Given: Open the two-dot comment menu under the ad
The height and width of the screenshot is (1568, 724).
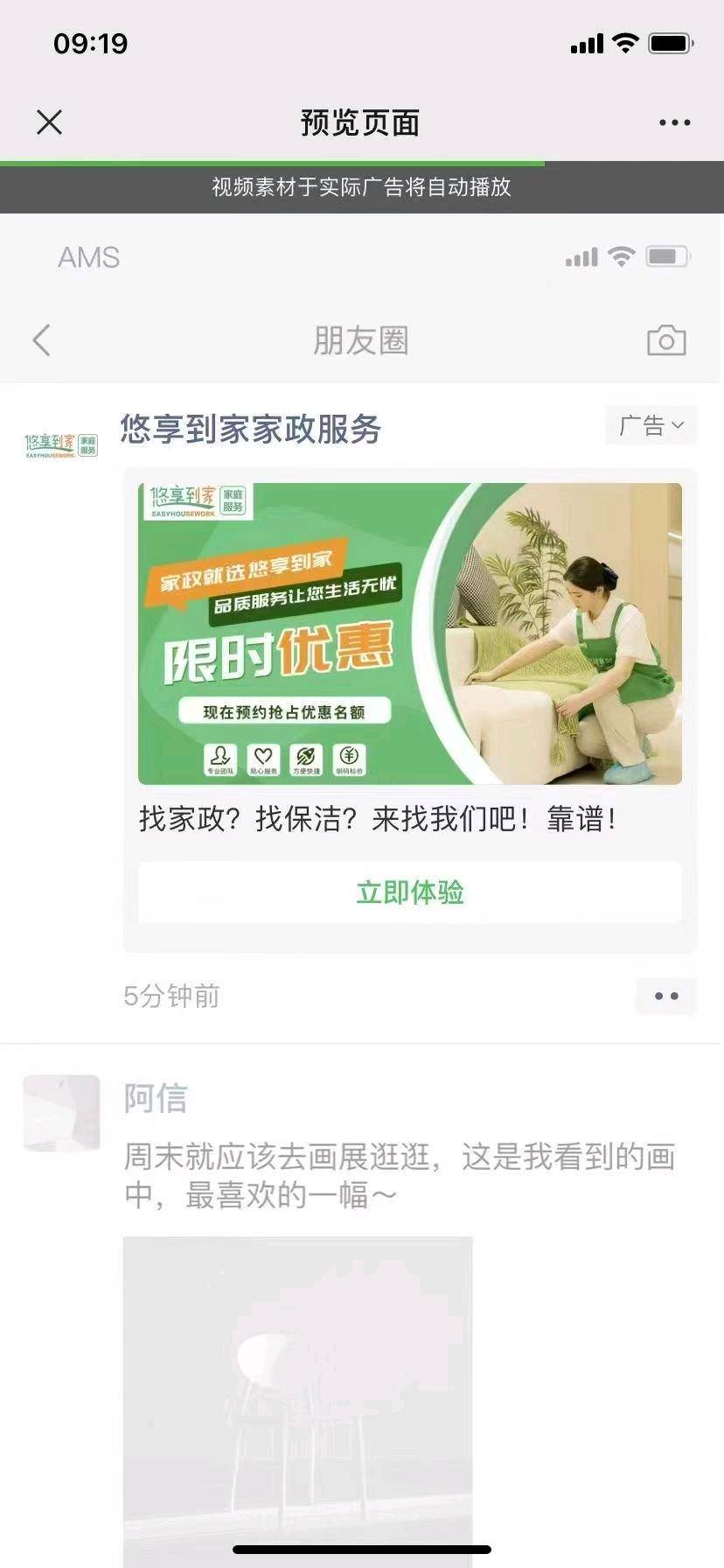Looking at the screenshot, I should [x=666, y=996].
